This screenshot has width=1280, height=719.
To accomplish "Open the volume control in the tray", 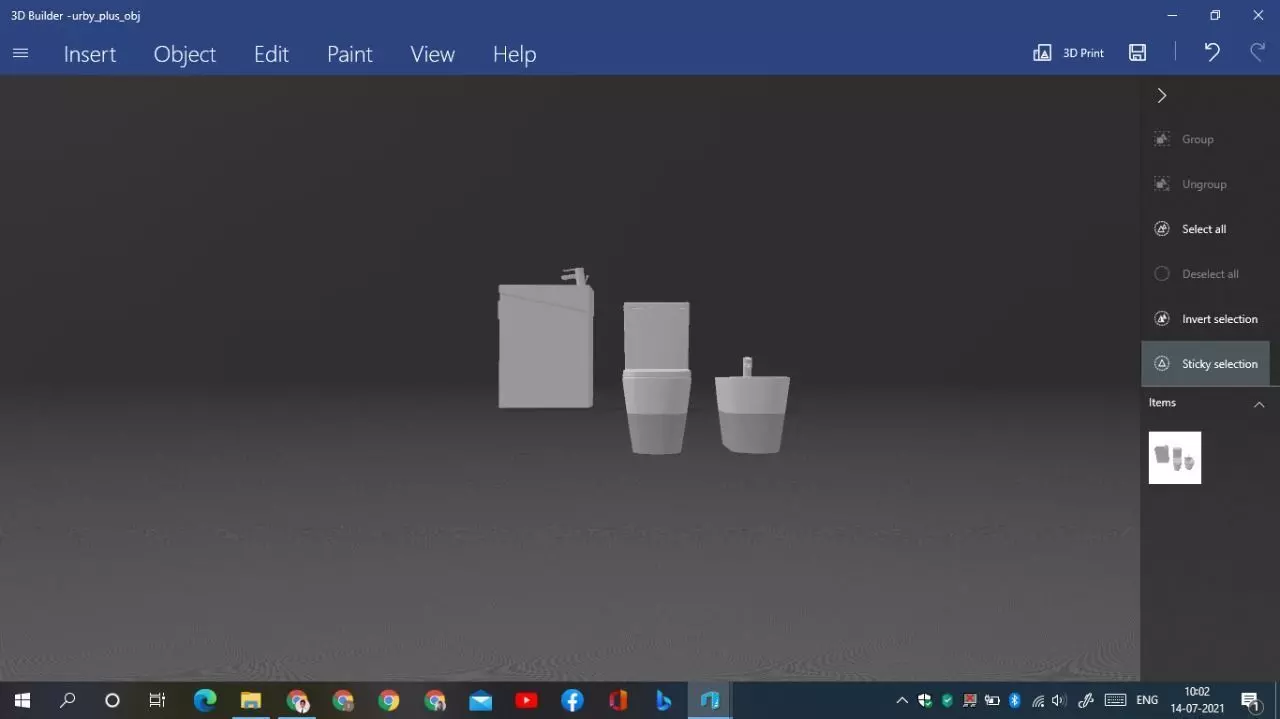I will 1060,700.
